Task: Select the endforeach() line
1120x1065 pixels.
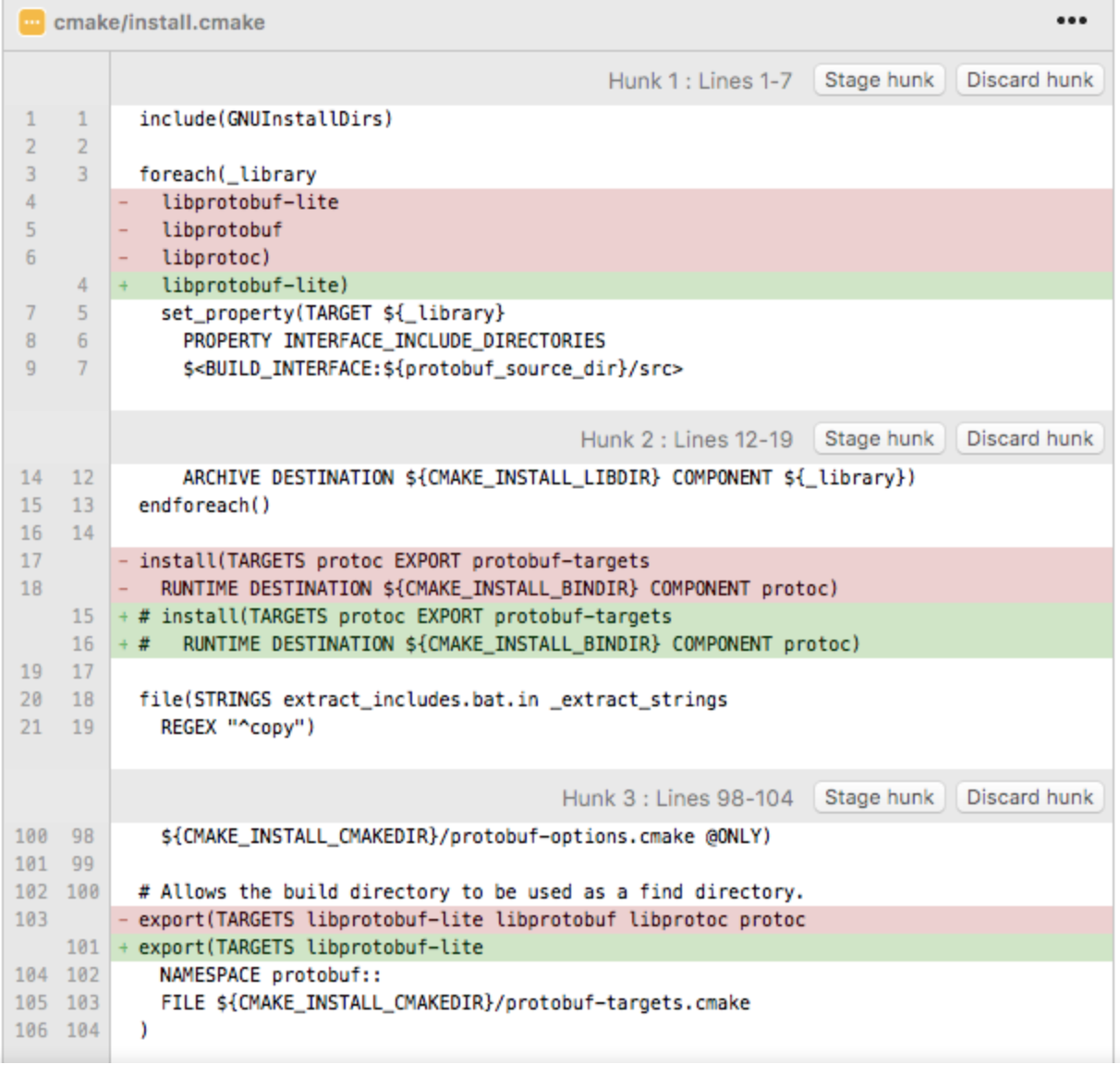Action: pyautogui.click(x=611, y=506)
